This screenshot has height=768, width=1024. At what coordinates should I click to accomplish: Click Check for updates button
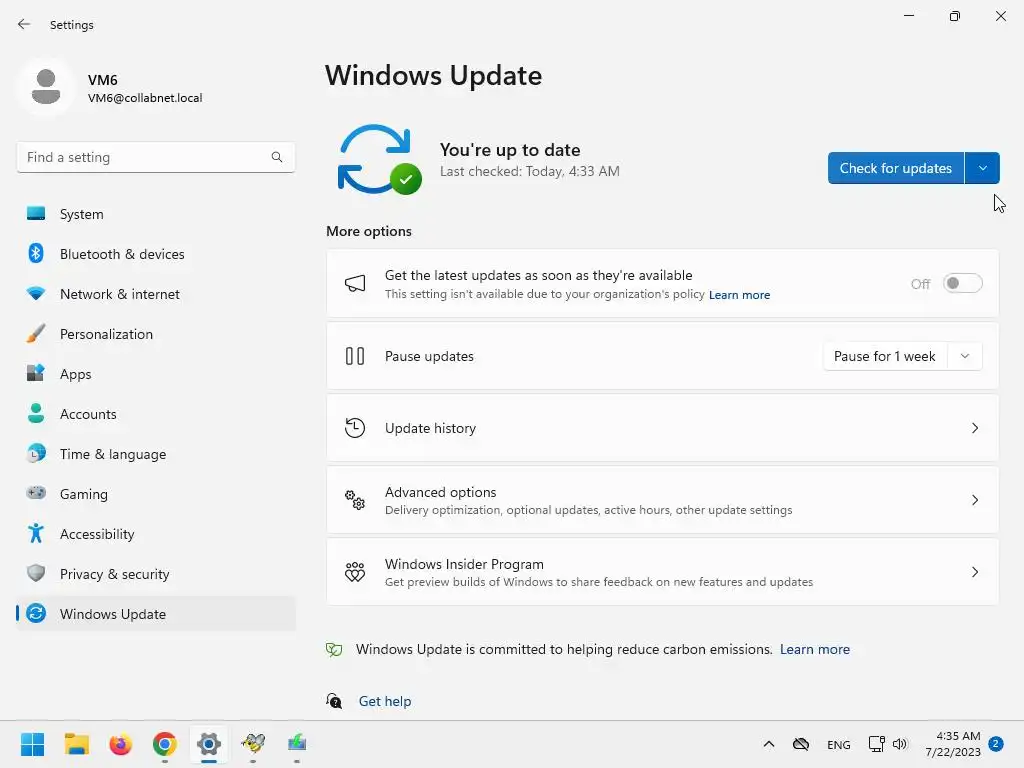tap(895, 168)
